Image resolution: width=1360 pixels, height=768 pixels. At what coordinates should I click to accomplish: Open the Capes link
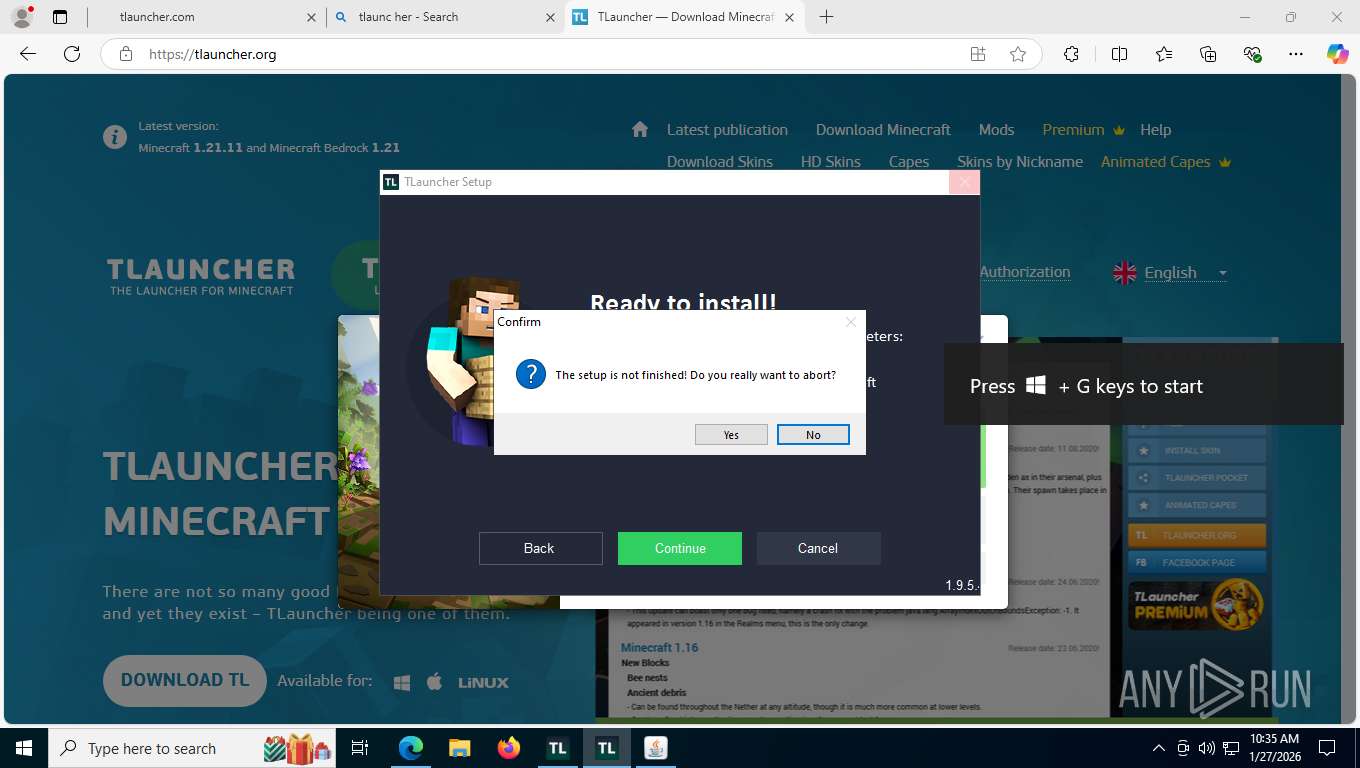click(909, 162)
